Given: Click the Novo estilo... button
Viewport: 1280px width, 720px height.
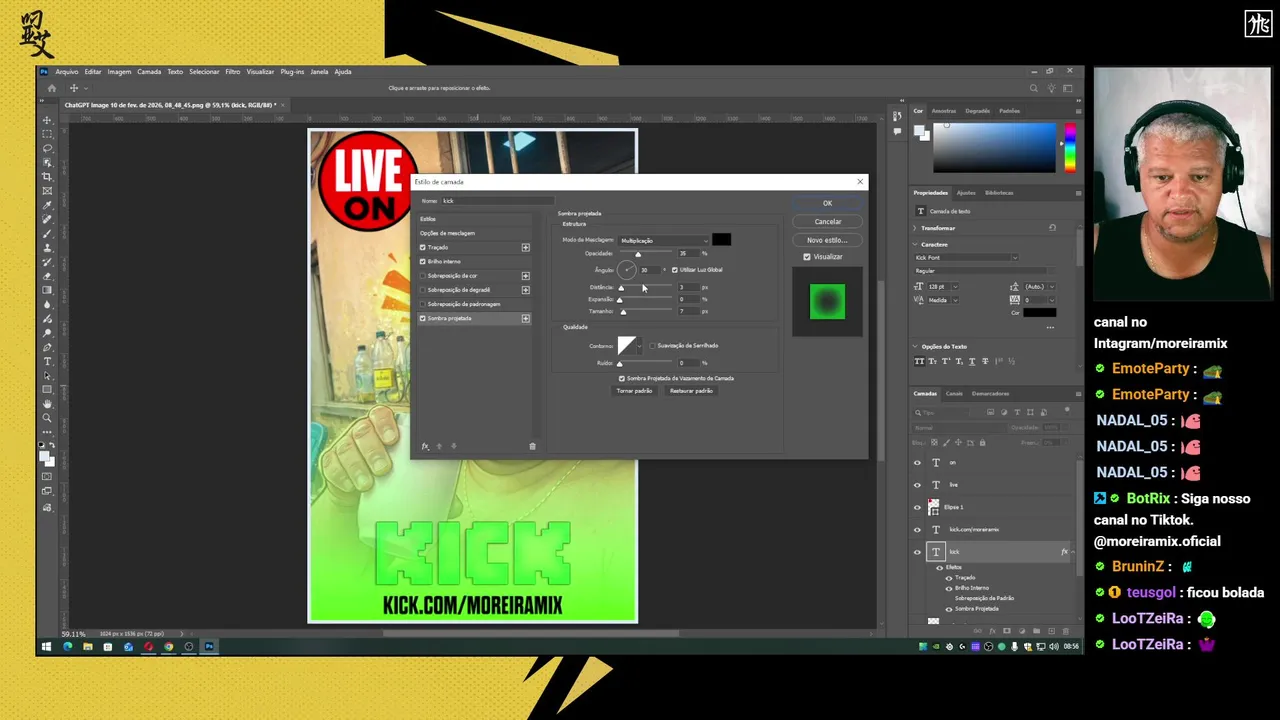Looking at the screenshot, I should point(827,240).
